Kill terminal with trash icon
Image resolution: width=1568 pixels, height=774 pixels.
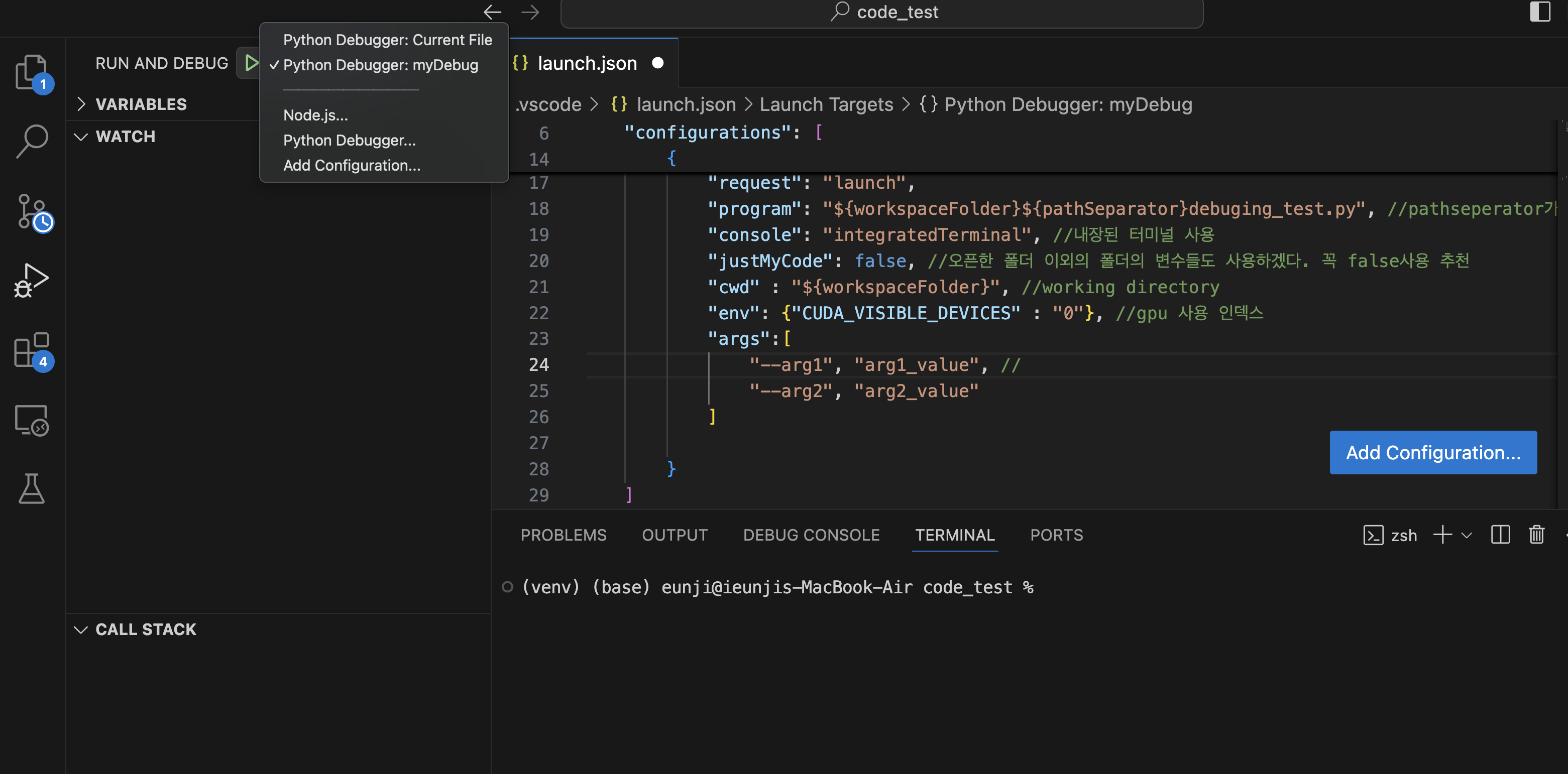click(1536, 535)
